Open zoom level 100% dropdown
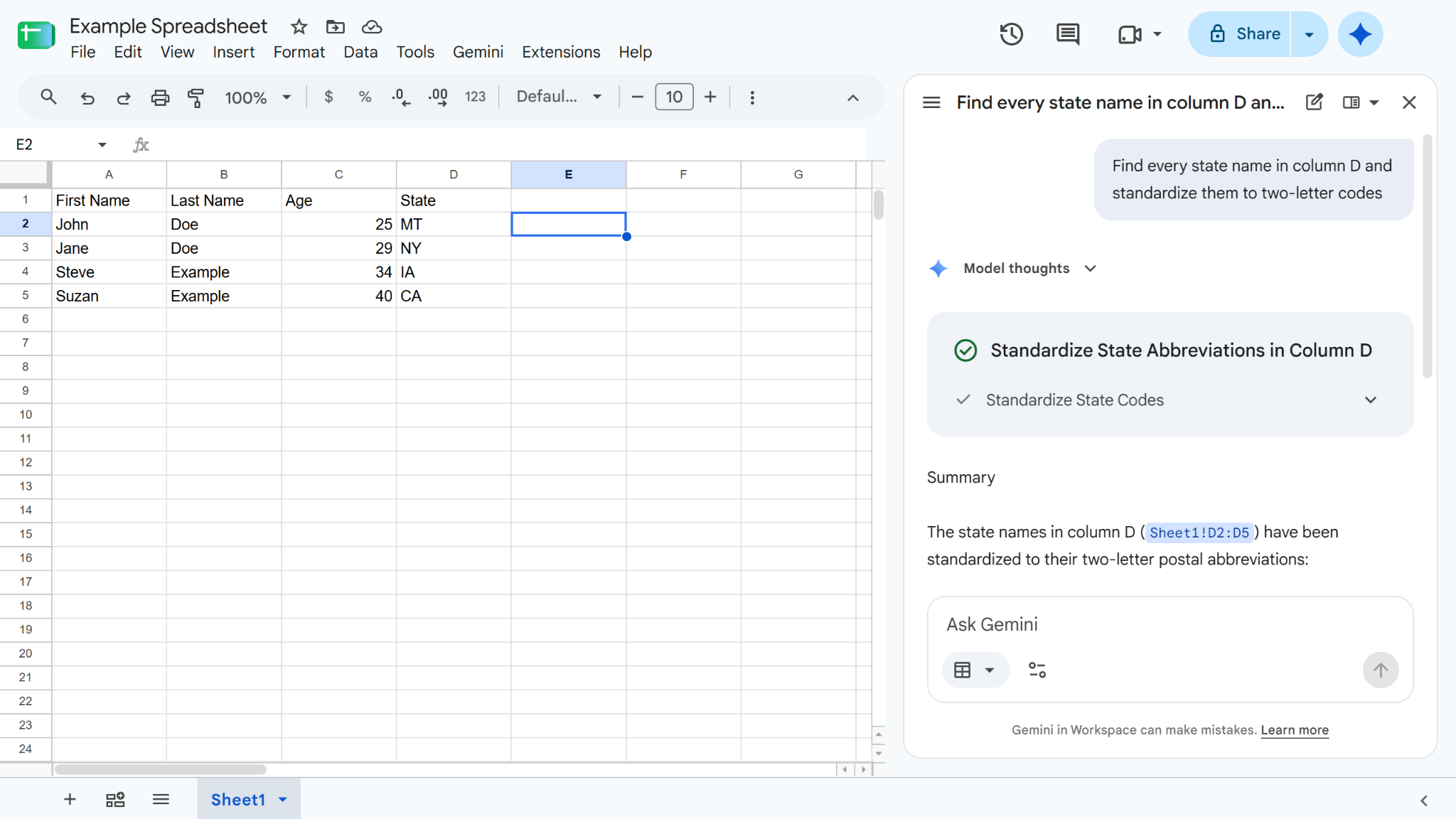Viewport: 1456px width, 819px height. (257, 97)
